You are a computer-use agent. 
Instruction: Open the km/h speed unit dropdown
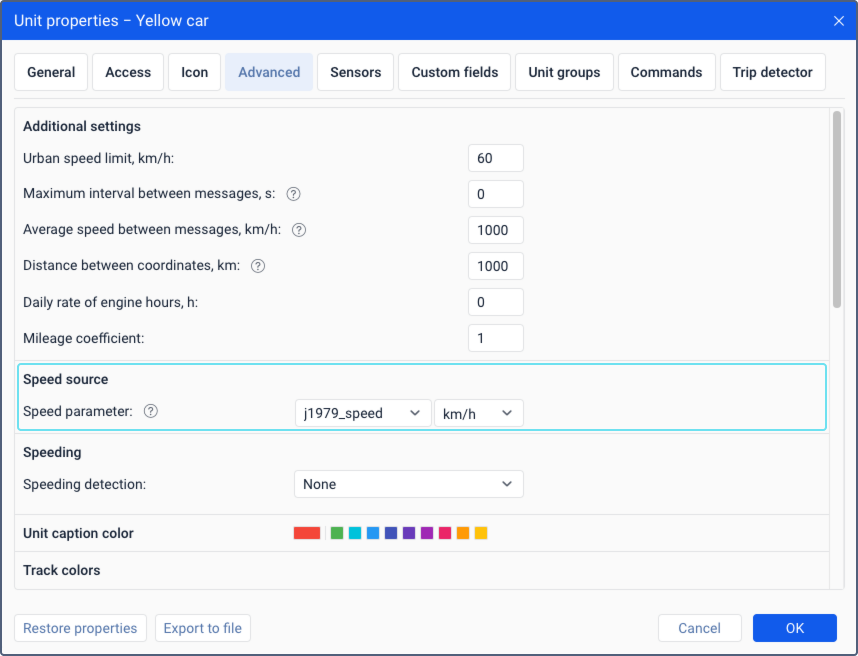tap(478, 413)
